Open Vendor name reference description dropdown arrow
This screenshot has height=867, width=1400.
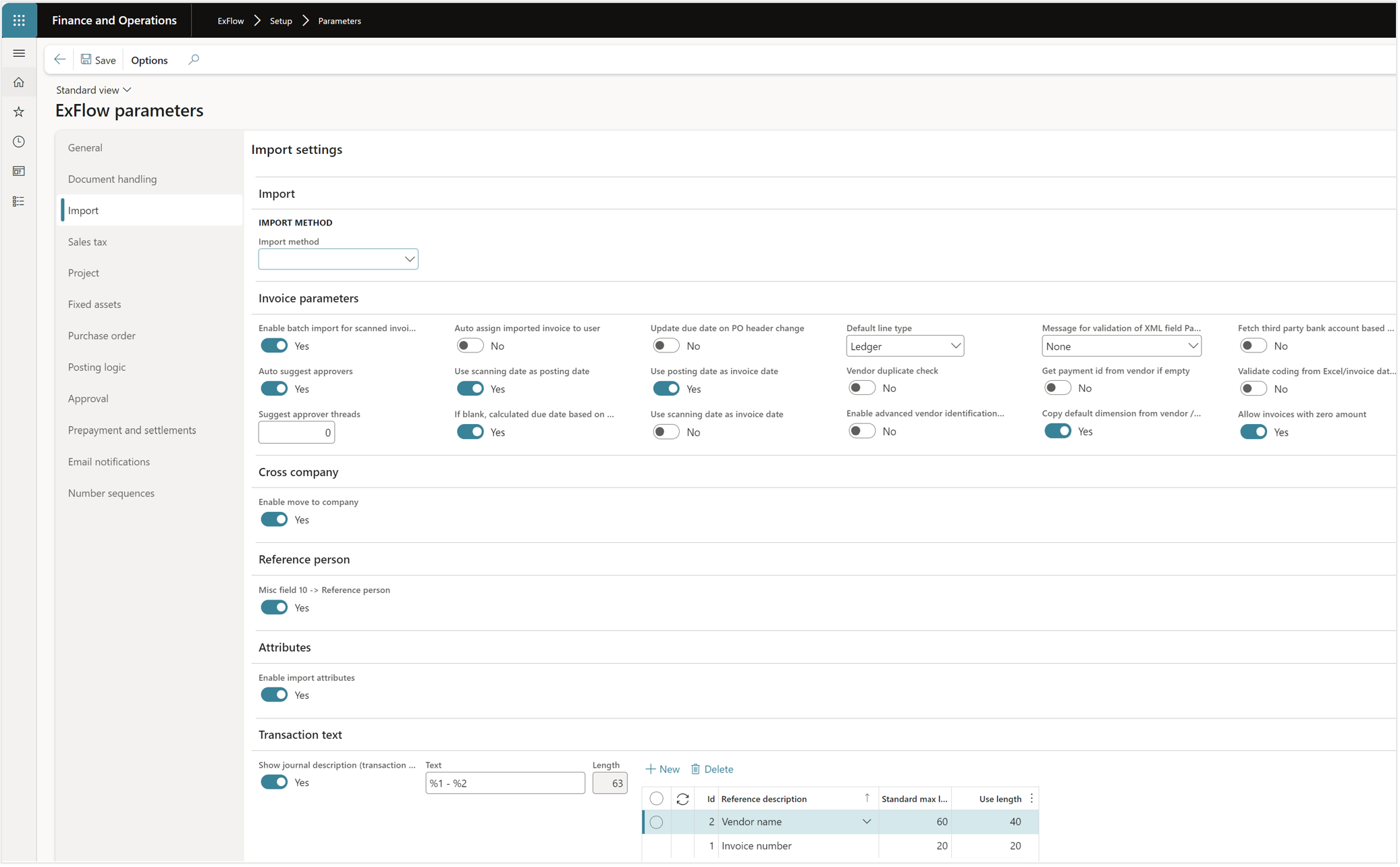point(867,822)
